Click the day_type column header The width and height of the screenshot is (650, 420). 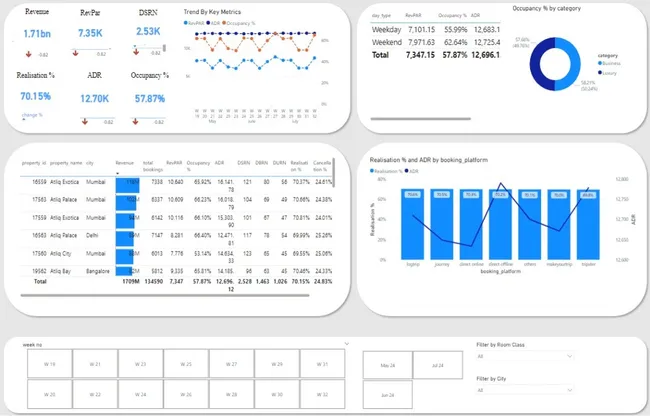pyautogui.click(x=381, y=15)
